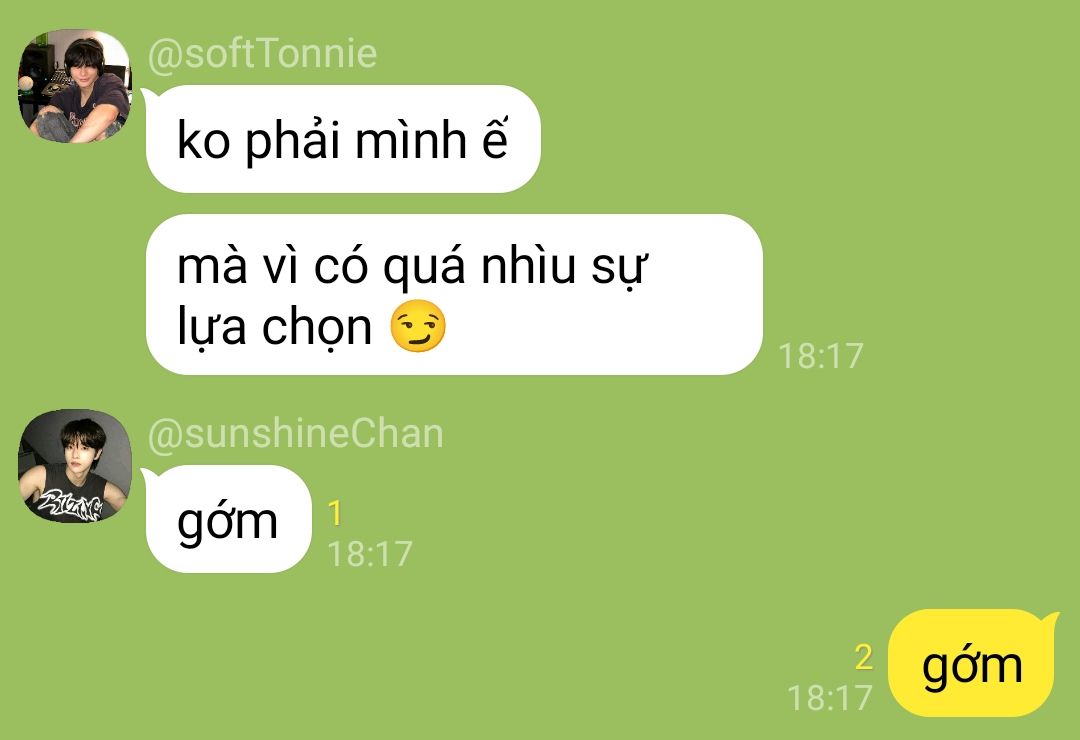The height and width of the screenshot is (740, 1080).
Task: Click the word "nhìu" in long message
Action: (x=528, y=266)
